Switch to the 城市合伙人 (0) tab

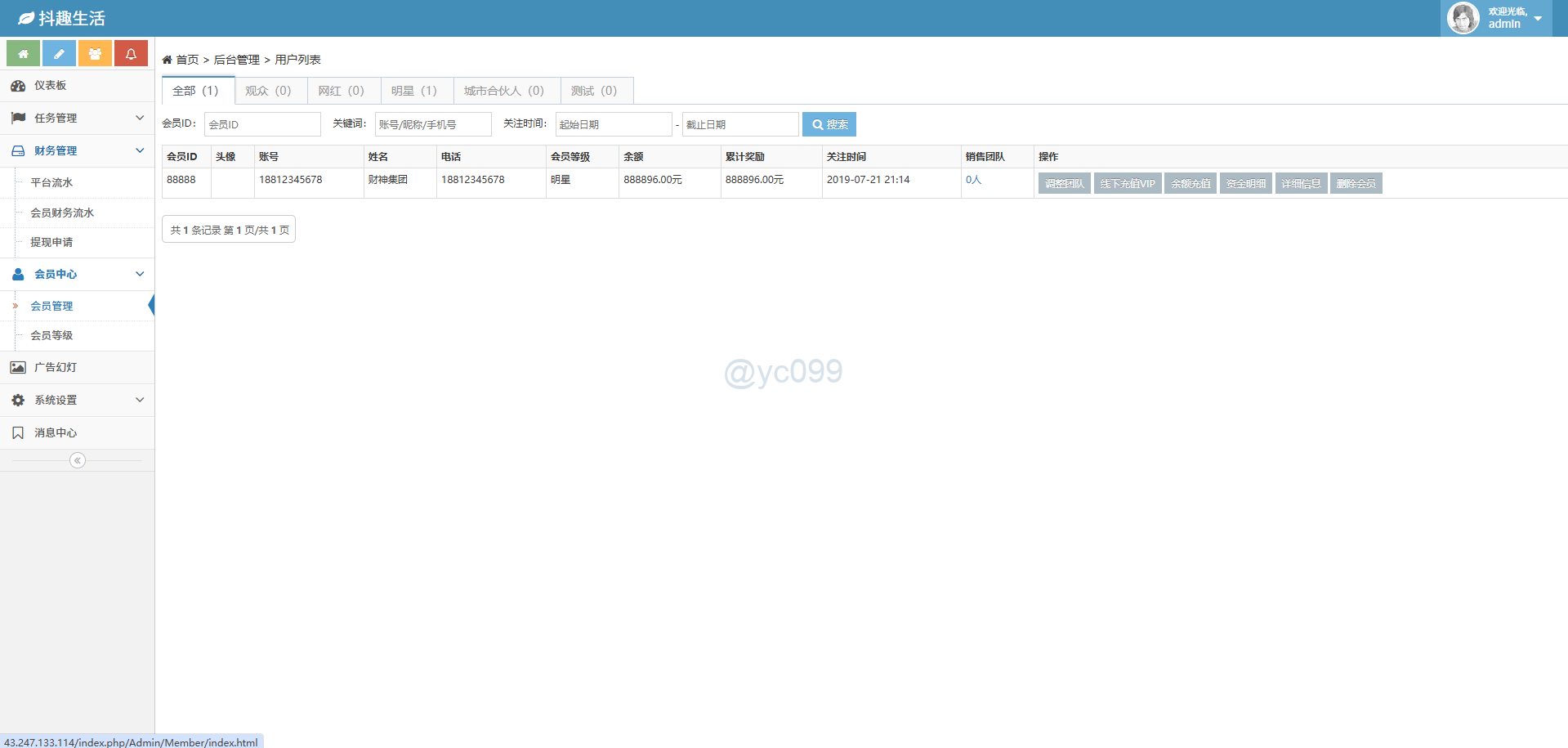(504, 91)
